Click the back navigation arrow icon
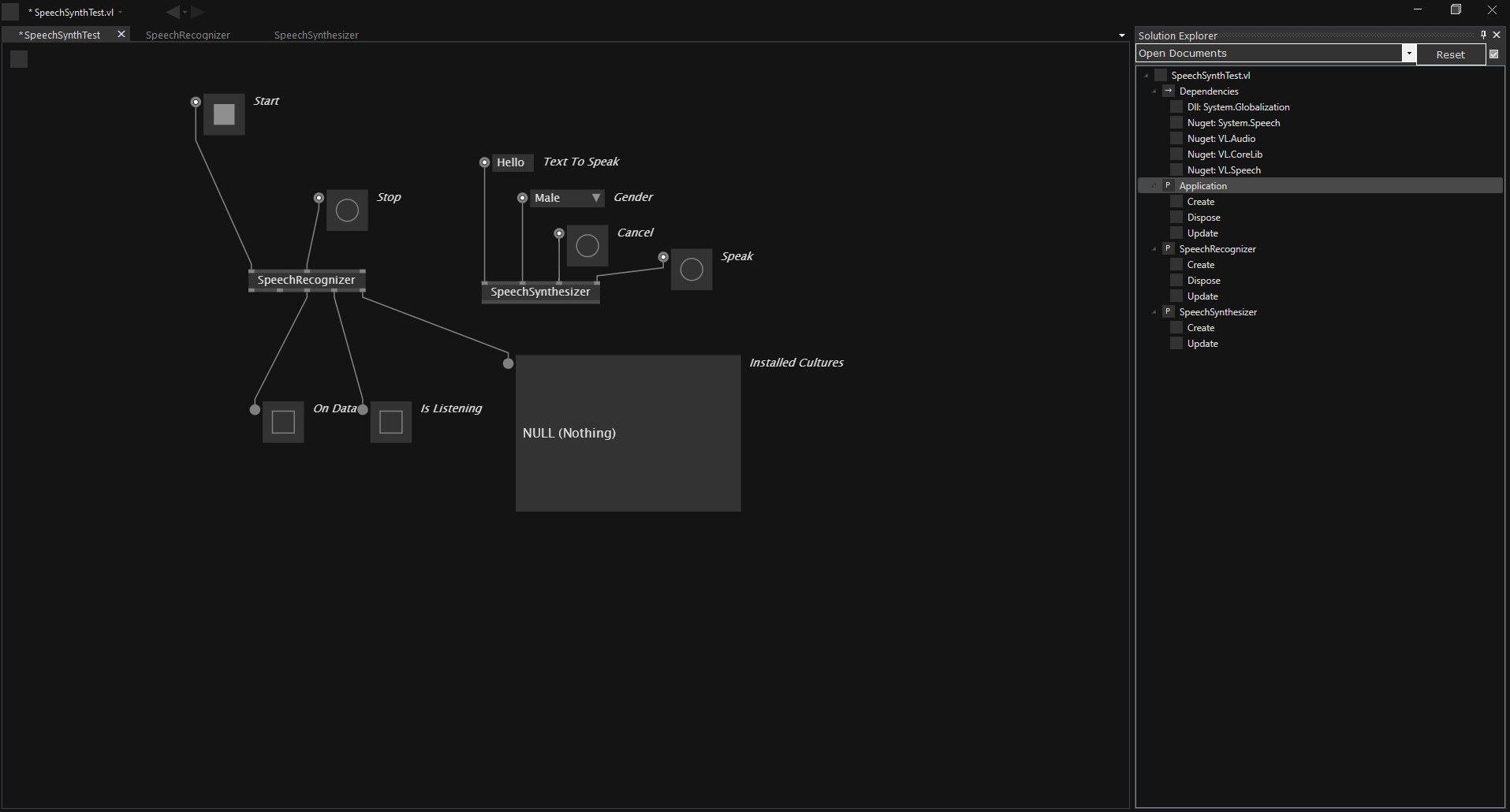The width and height of the screenshot is (1510, 812). pyautogui.click(x=172, y=12)
